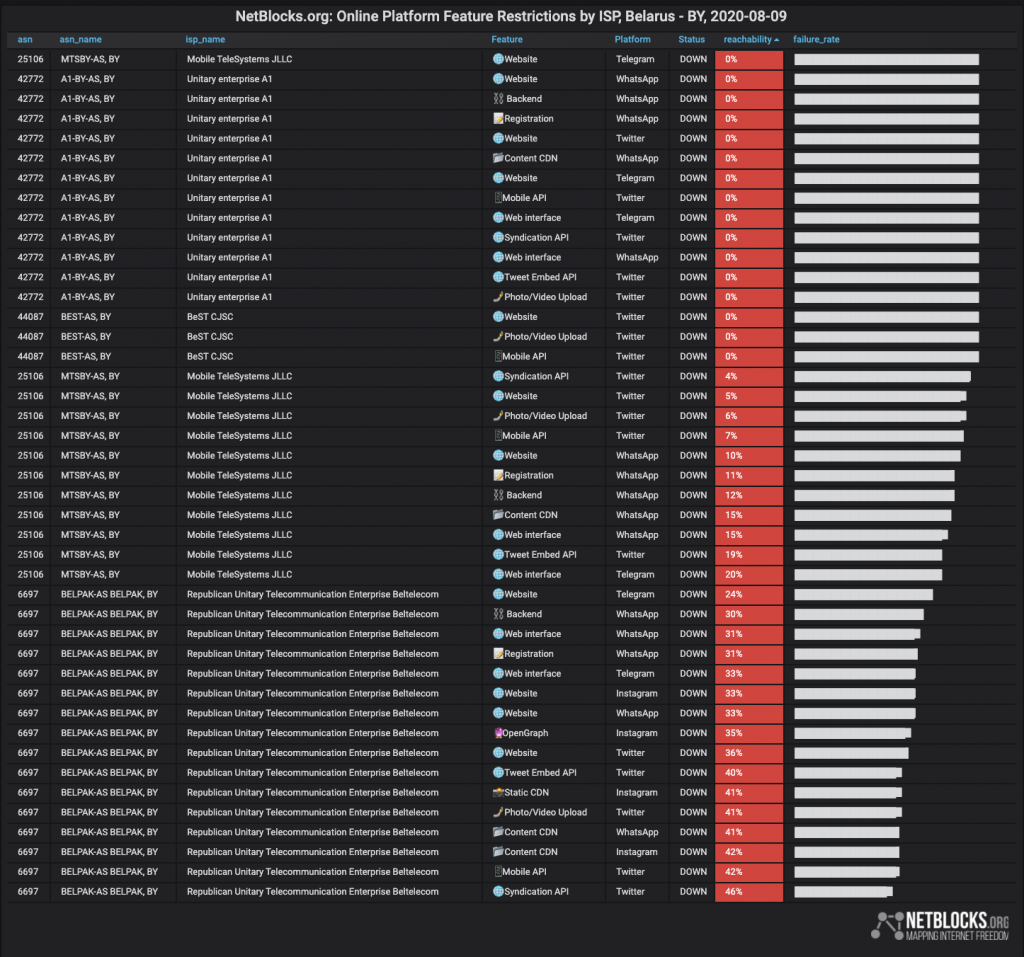Screen dimensions: 1024x957
Task: Click 'BeST CJSC' in the Mobile API row
Action: (210, 356)
